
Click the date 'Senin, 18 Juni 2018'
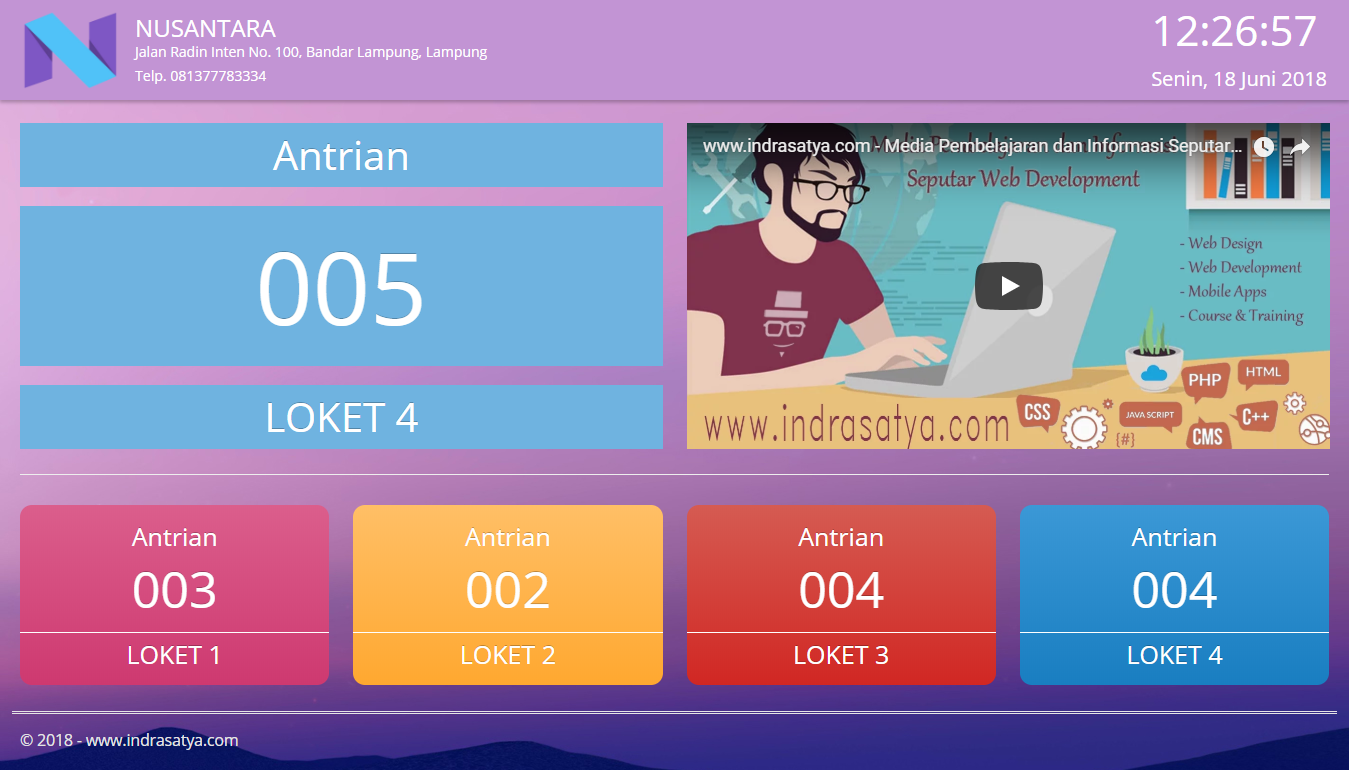(x=1239, y=79)
